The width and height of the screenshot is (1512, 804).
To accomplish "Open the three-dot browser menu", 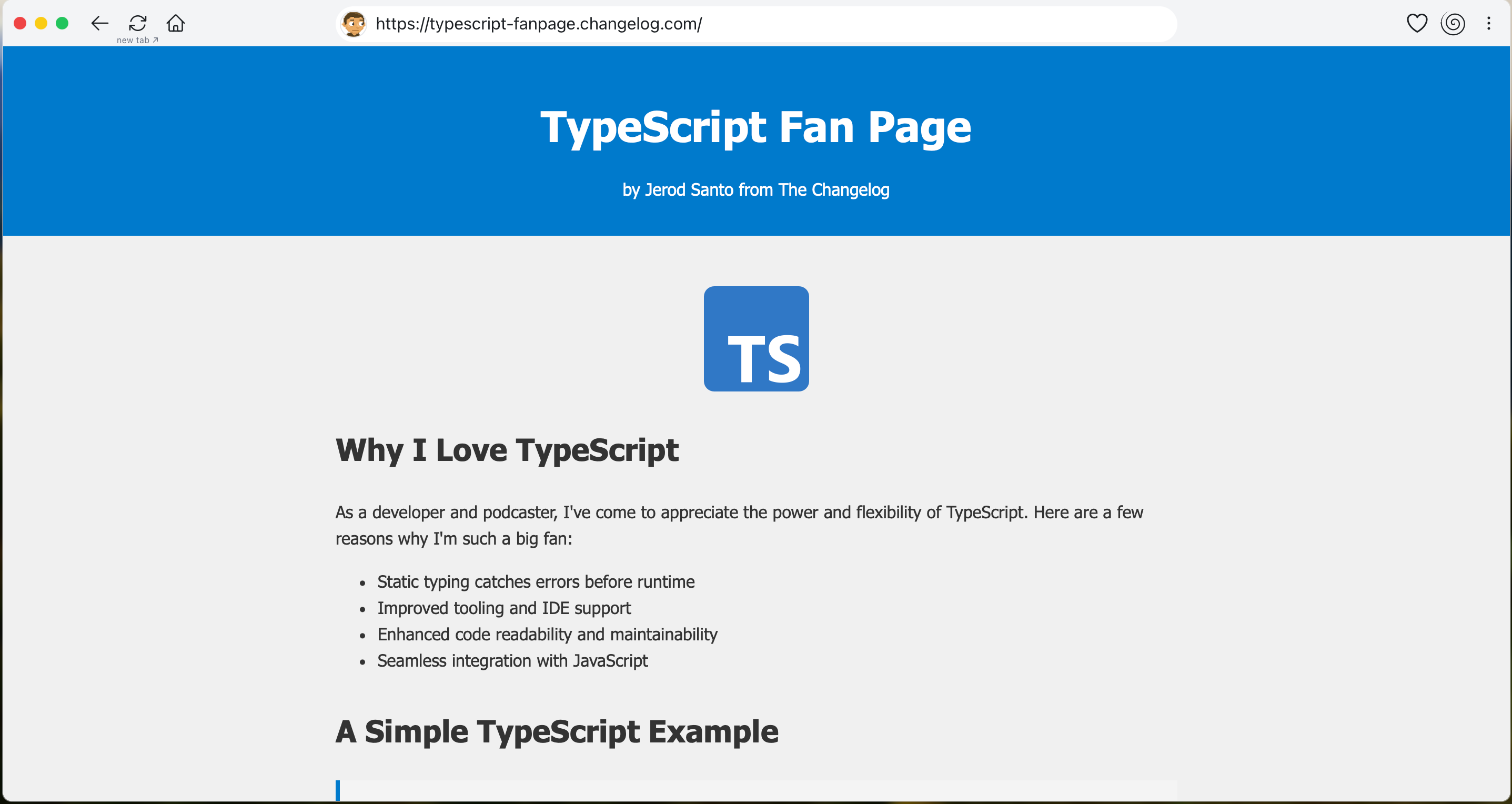I will [1488, 24].
